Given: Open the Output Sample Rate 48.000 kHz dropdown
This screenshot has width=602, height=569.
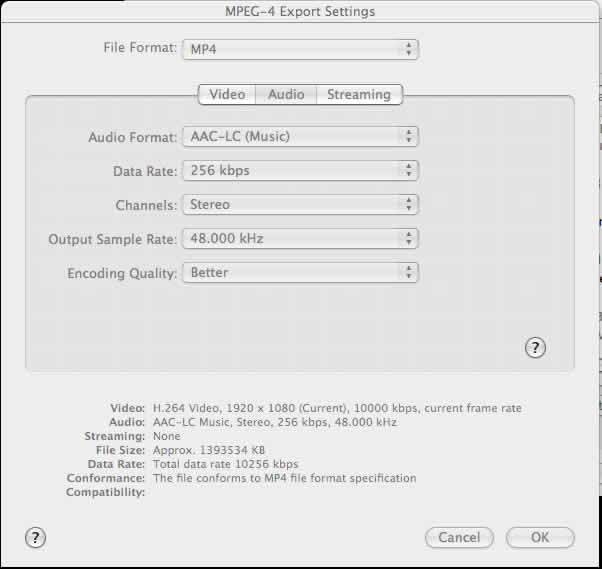Looking at the screenshot, I should pyautogui.click(x=299, y=239).
